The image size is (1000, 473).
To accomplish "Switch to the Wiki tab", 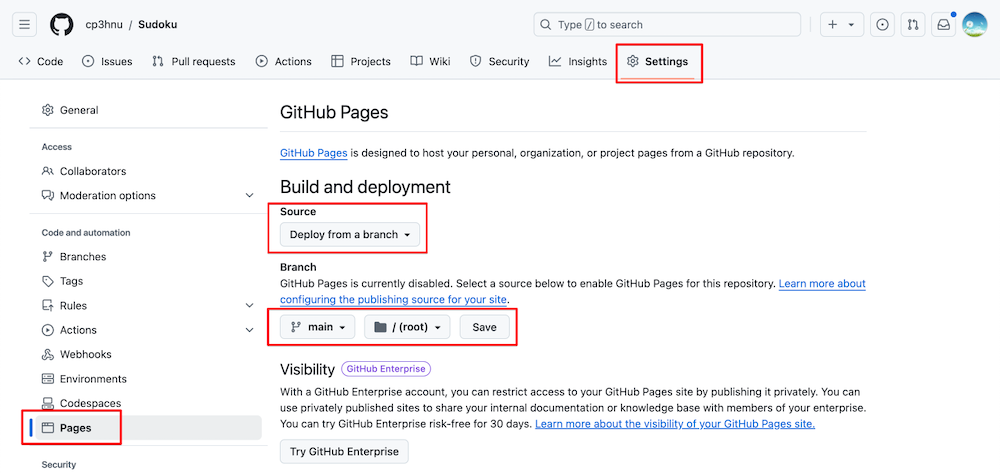I will pyautogui.click(x=430, y=61).
